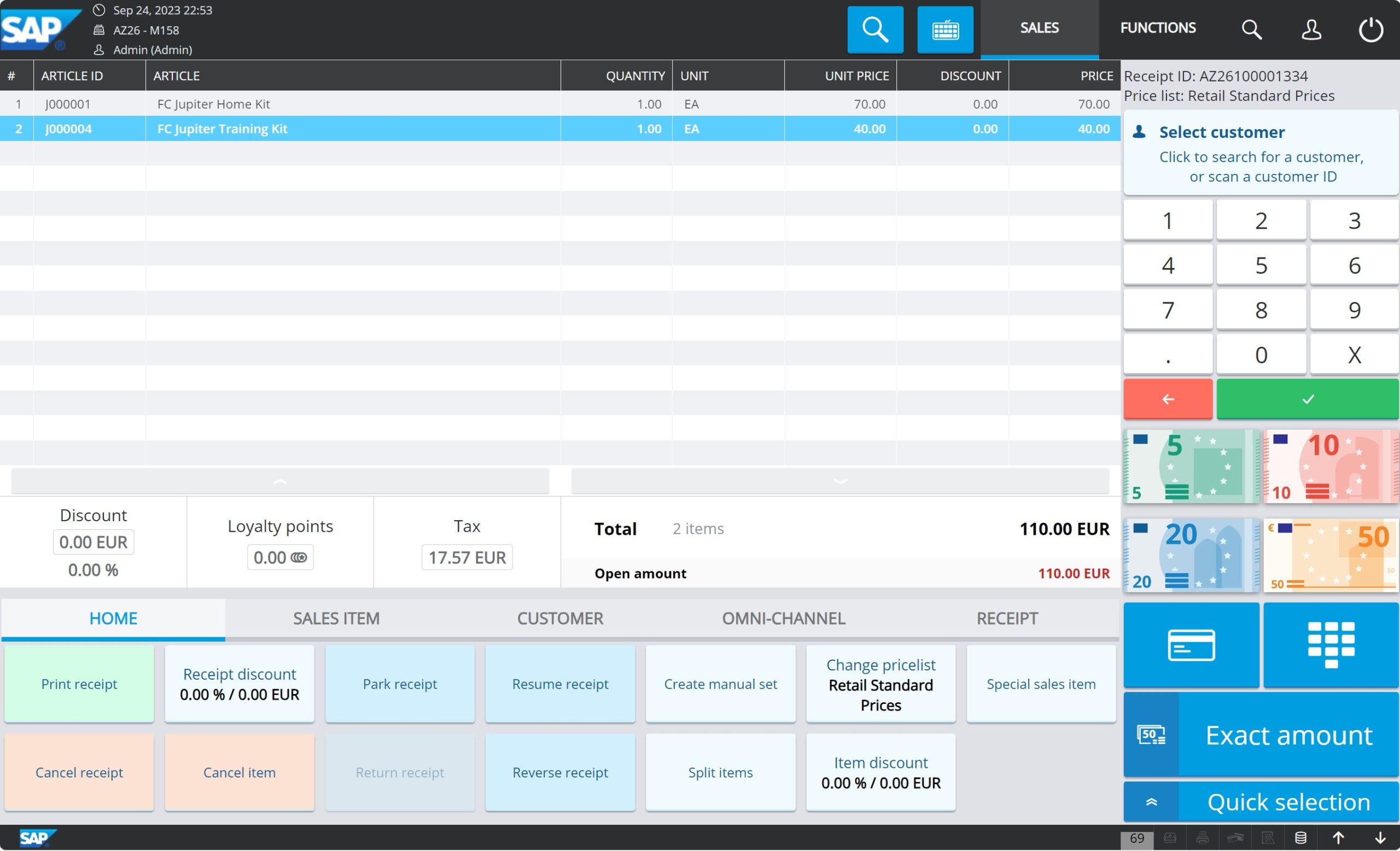Click the Loyalty points 0.00 field
Image resolution: width=1400 pixels, height=851 pixels.
pos(280,558)
